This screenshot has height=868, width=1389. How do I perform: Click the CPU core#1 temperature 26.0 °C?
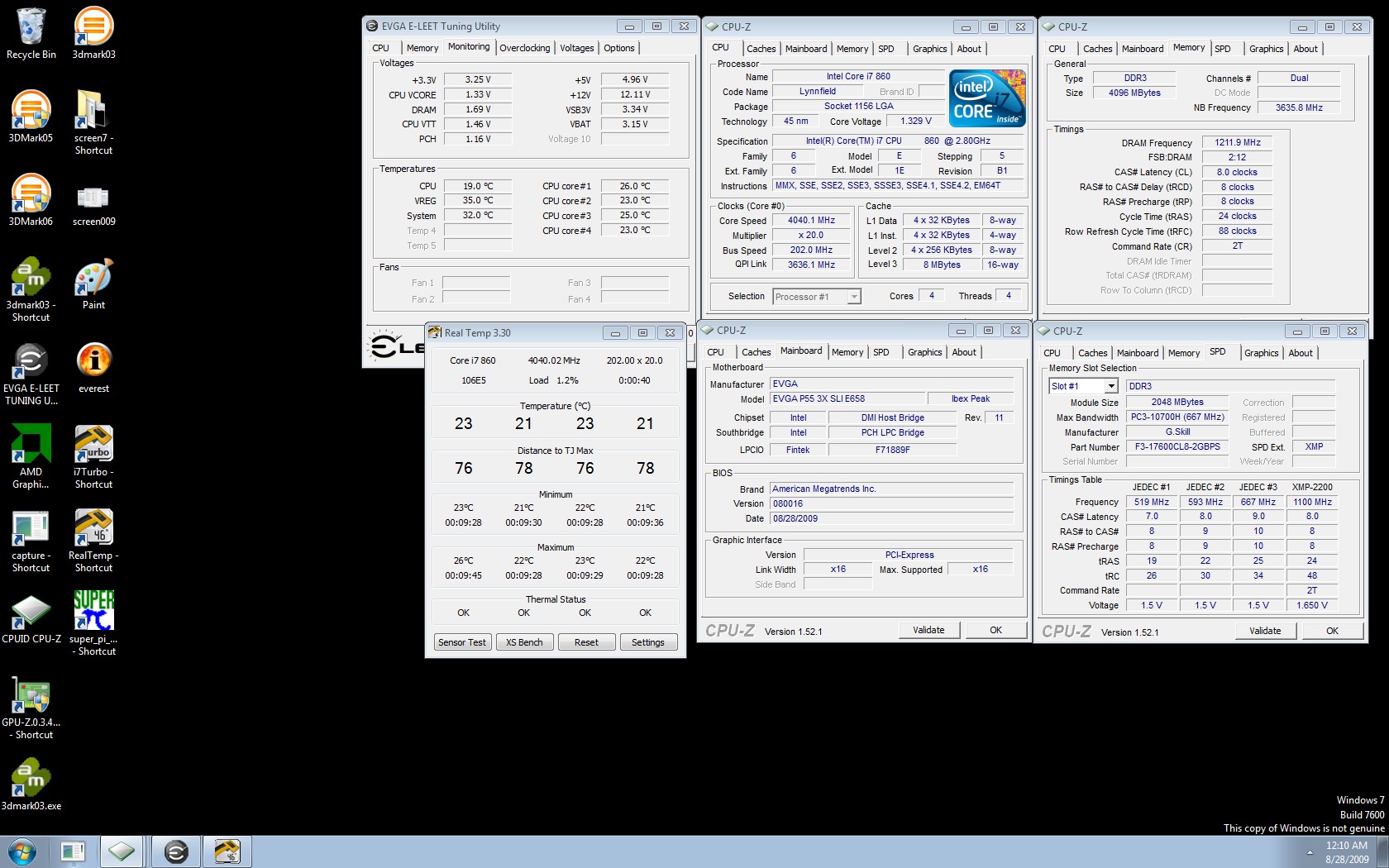pos(635,186)
